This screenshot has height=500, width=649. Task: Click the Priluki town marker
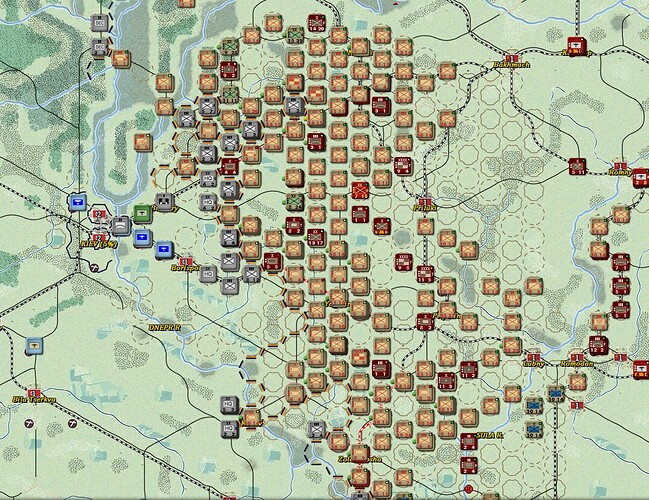click(425, 202)
